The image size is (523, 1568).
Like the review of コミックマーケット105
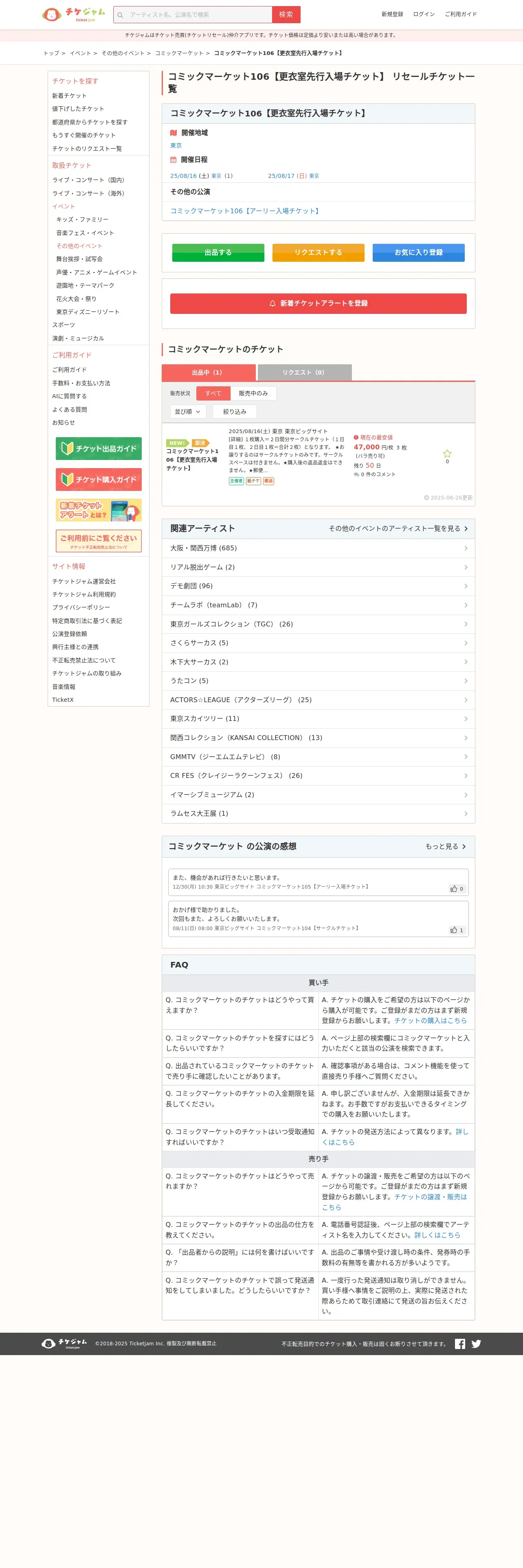457,889
